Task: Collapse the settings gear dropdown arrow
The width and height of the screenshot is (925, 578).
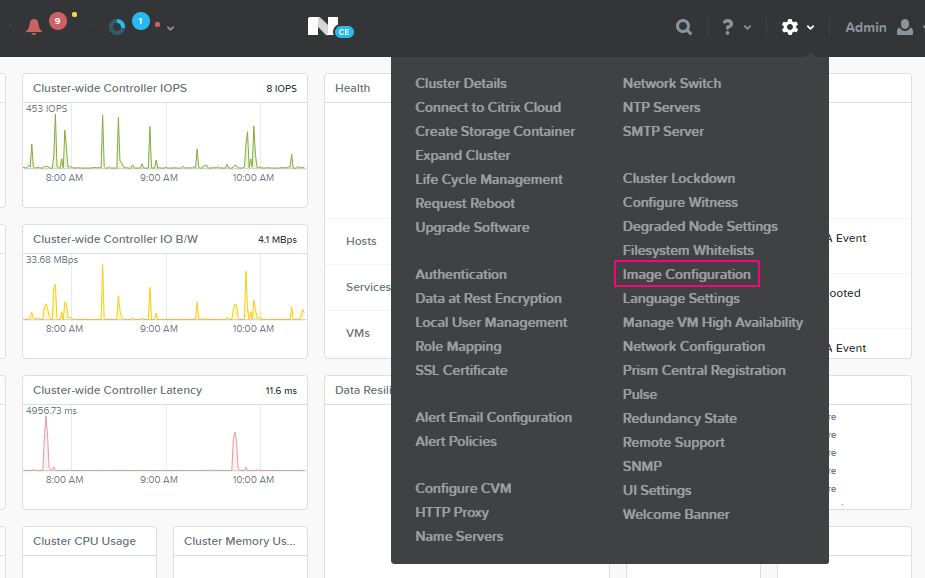Action: click(811, 28)
